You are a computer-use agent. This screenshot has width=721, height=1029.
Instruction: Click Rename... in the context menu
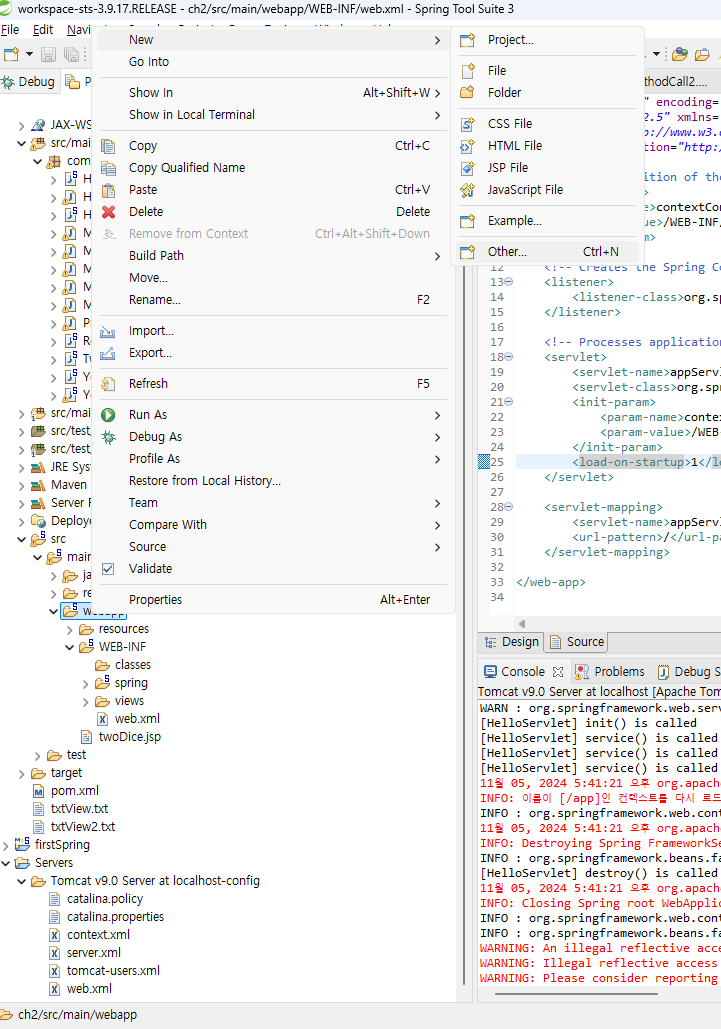tap(272, 300)
